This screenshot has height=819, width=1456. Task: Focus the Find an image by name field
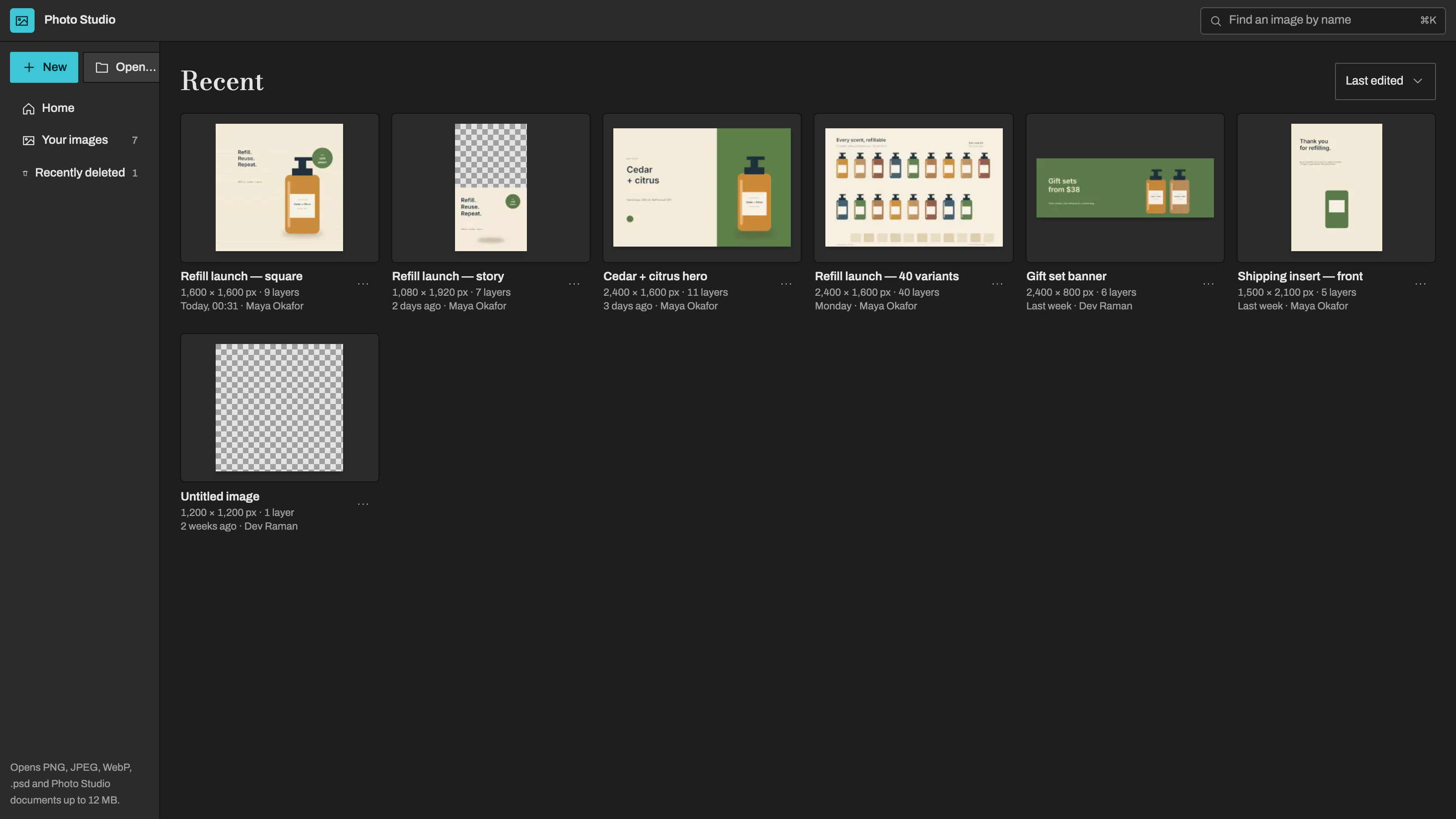1323,21
